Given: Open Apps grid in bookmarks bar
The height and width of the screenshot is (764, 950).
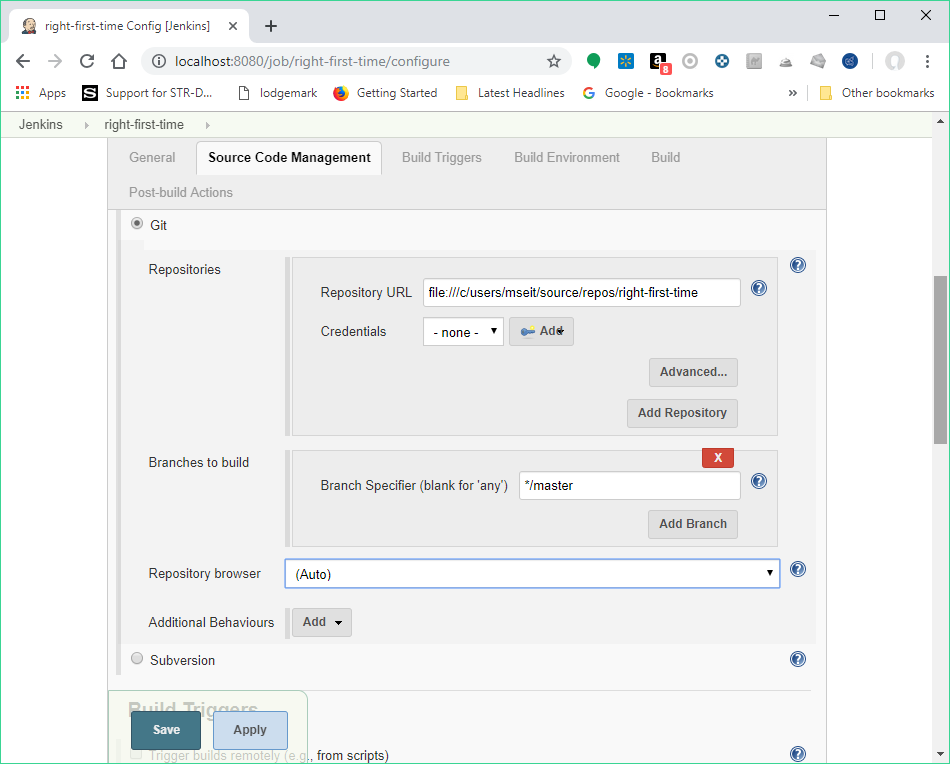Looking at the screenshot, I should tap(41, 93).
